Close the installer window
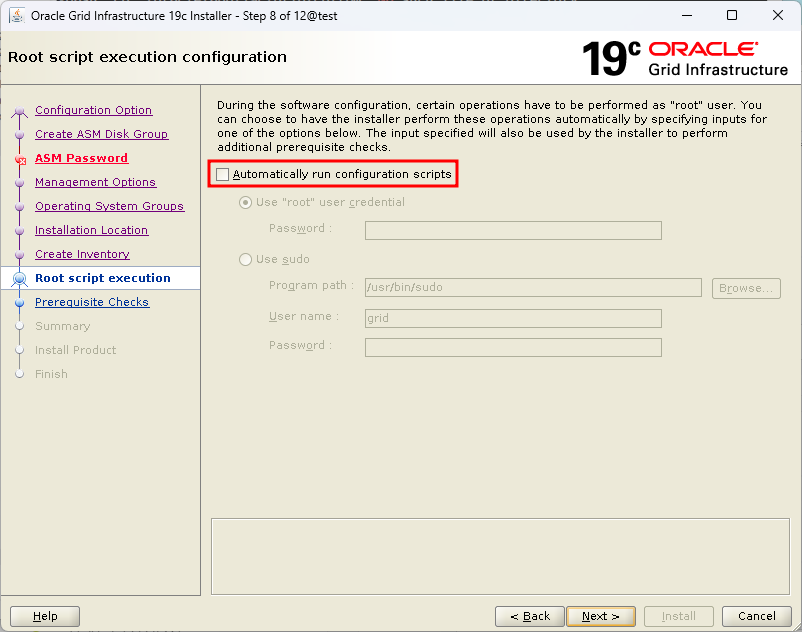This screenshot has height=632, width=802. pyautogui.click(x=778, y=15)
